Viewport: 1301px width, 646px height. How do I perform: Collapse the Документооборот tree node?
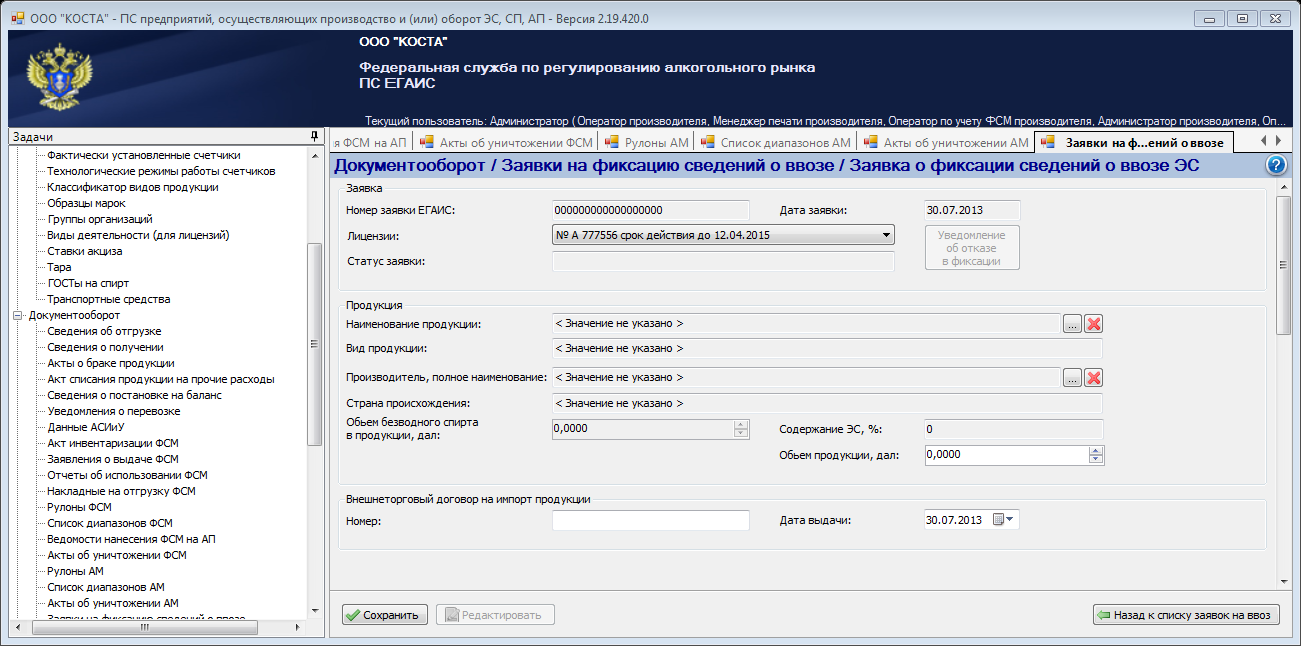tap(17, 315)
